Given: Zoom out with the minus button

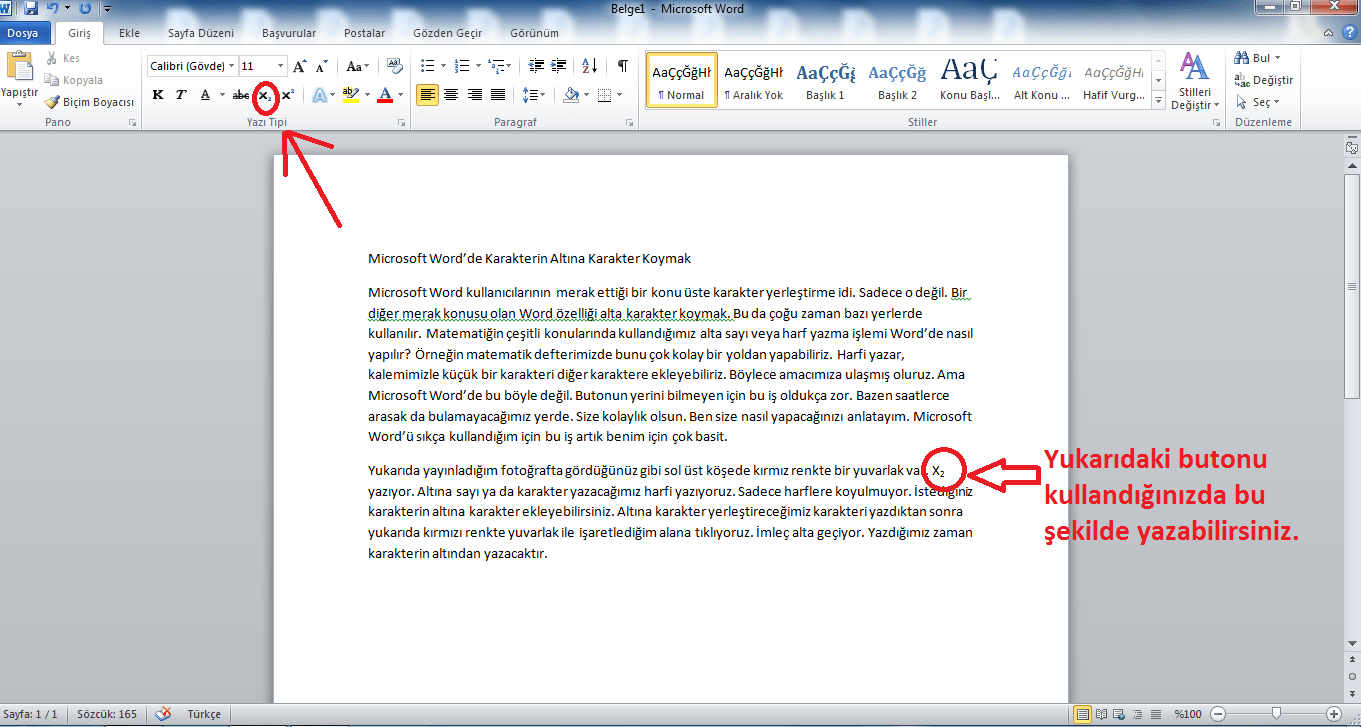Looking at the screenshot, I should pyautogui.click(x=1216, y=714).
